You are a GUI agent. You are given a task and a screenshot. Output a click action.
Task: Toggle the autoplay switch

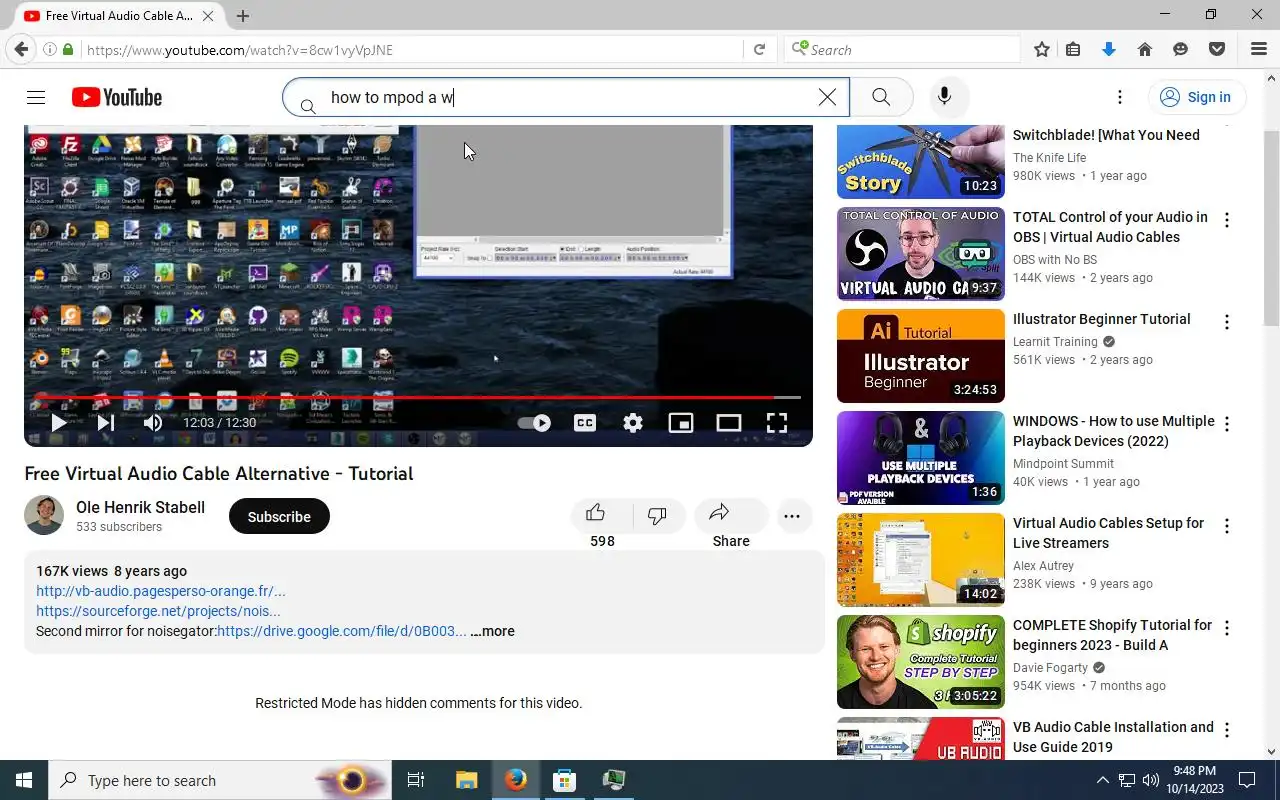[x=535, y=423]
